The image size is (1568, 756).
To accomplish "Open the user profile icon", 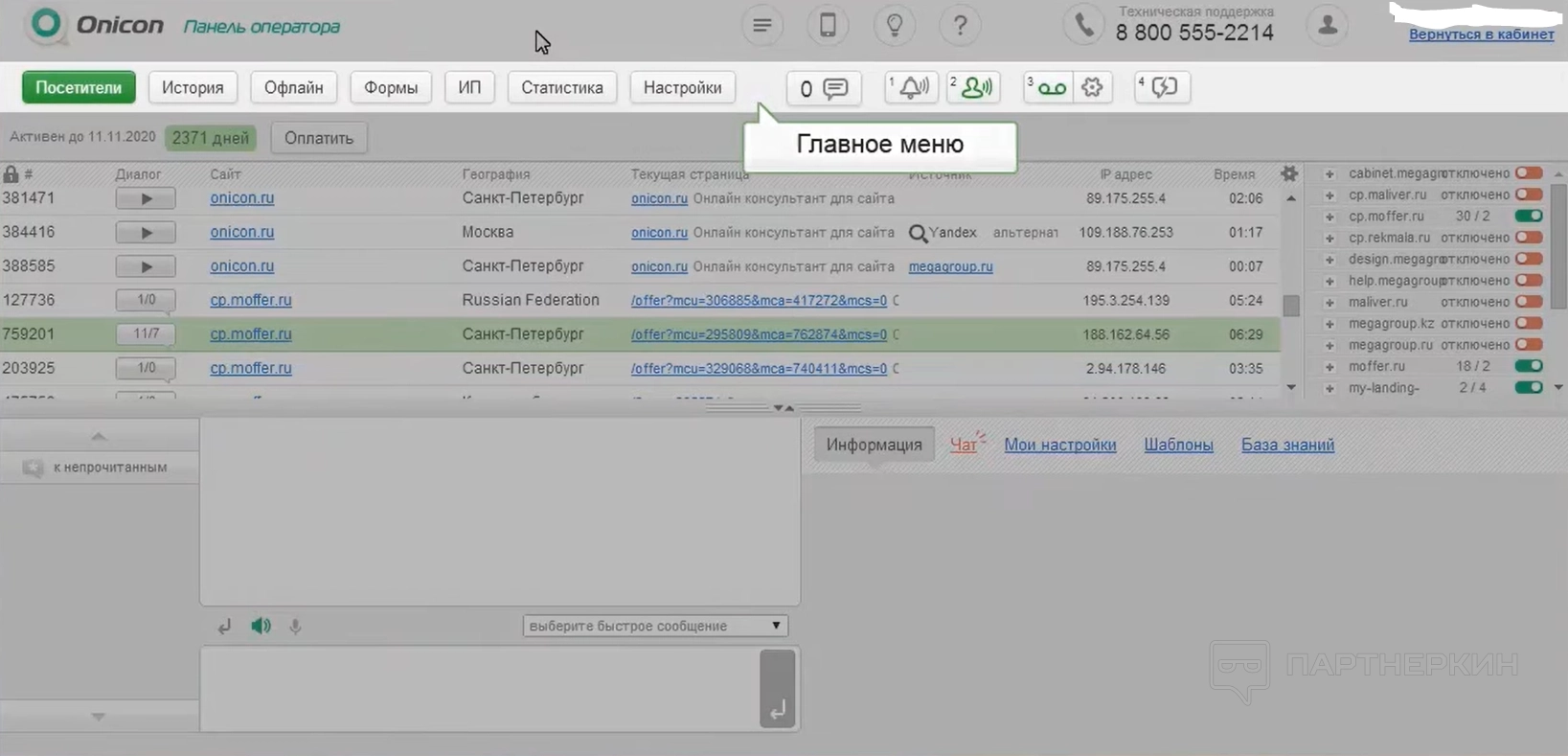I will [x=1328, y=26].
